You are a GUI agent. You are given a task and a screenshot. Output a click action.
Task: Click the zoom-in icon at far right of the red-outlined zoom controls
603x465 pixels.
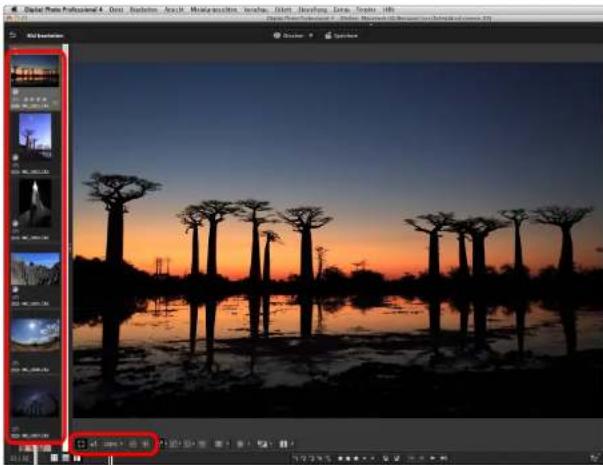[146, 444]
